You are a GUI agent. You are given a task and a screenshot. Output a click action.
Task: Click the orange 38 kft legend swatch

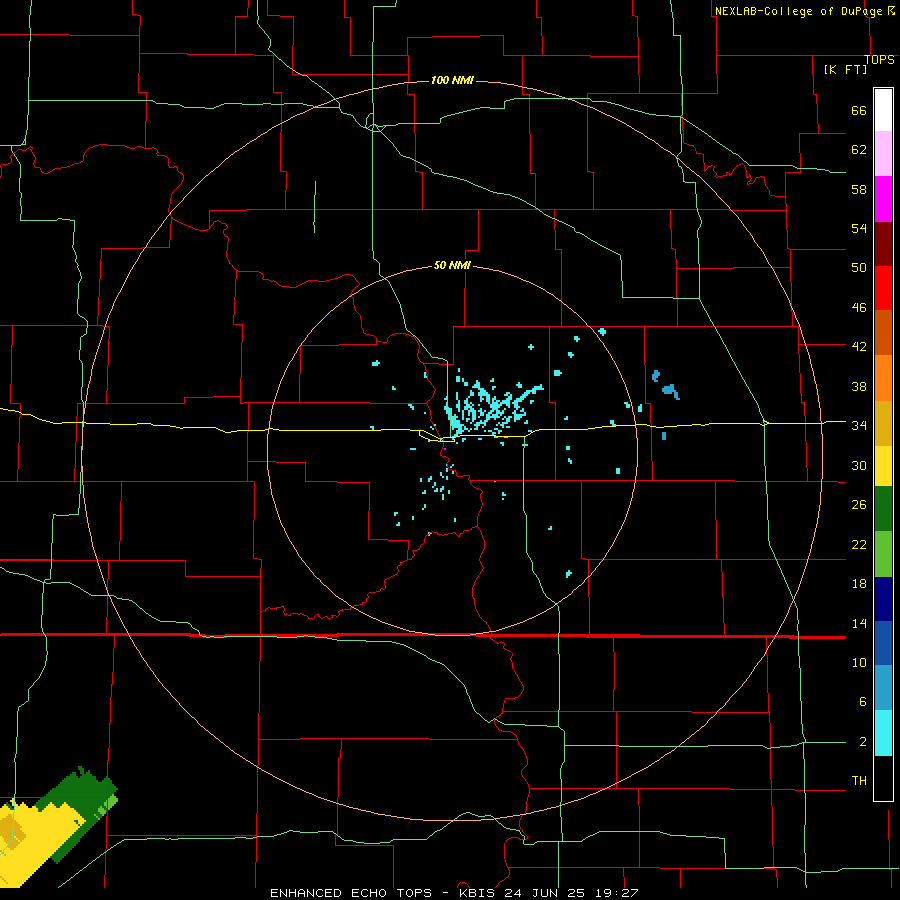click(x=883, y=378)
